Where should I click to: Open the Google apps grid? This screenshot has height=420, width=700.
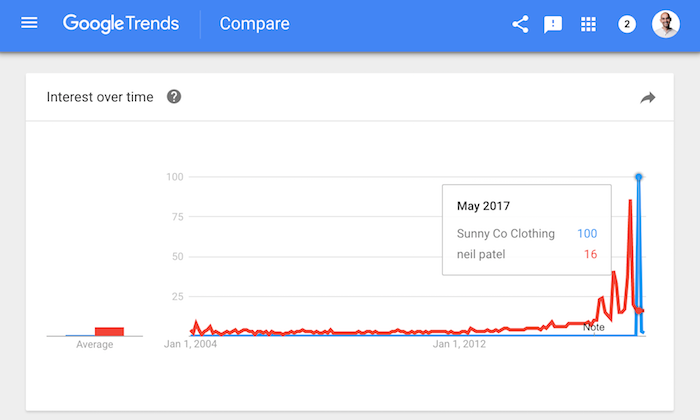click(x=589, y=24)
